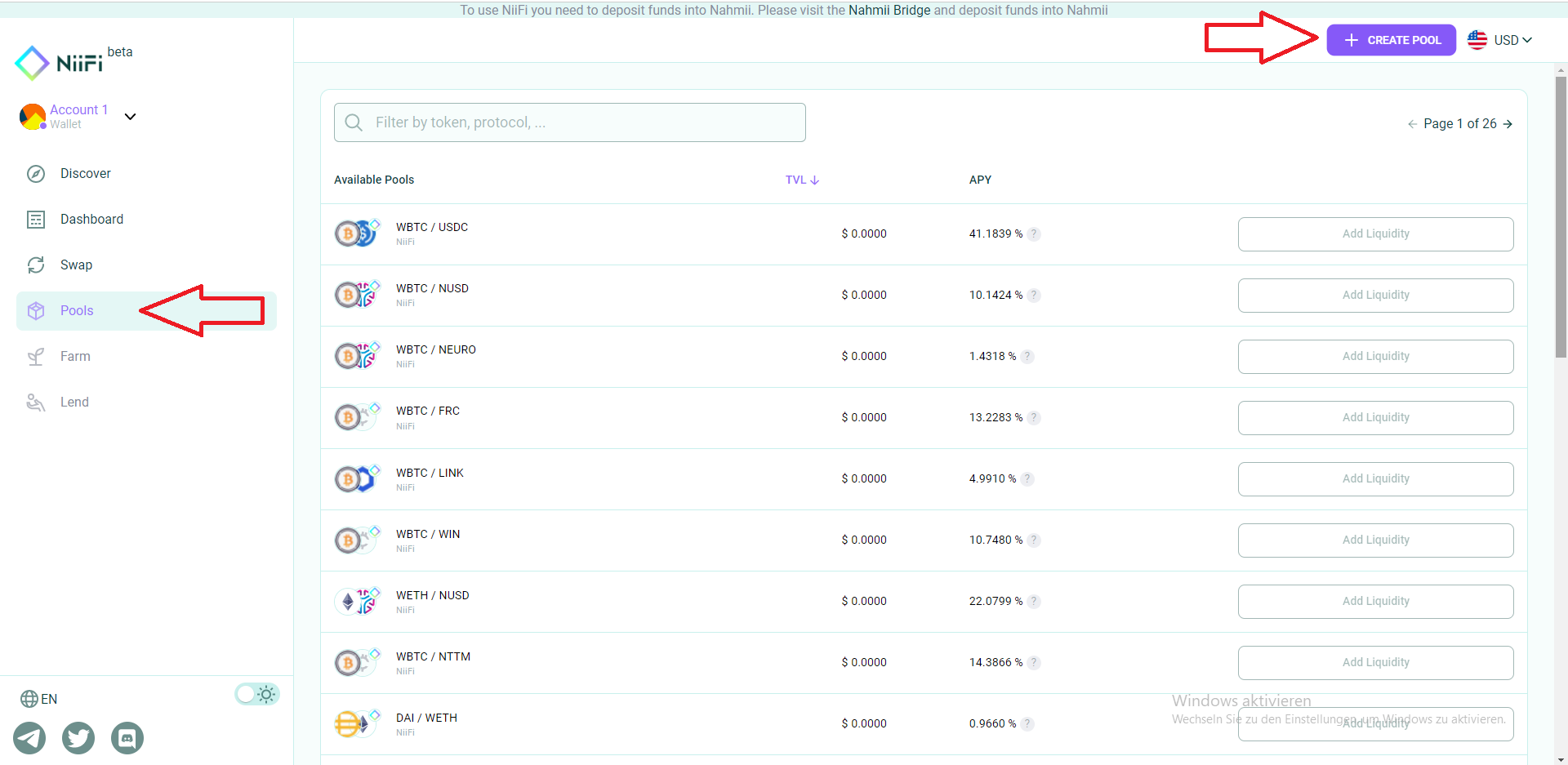Go to previous page arrow
Screen dimensions: 1568x765
pyautogui.click(x=1412, y=124)
